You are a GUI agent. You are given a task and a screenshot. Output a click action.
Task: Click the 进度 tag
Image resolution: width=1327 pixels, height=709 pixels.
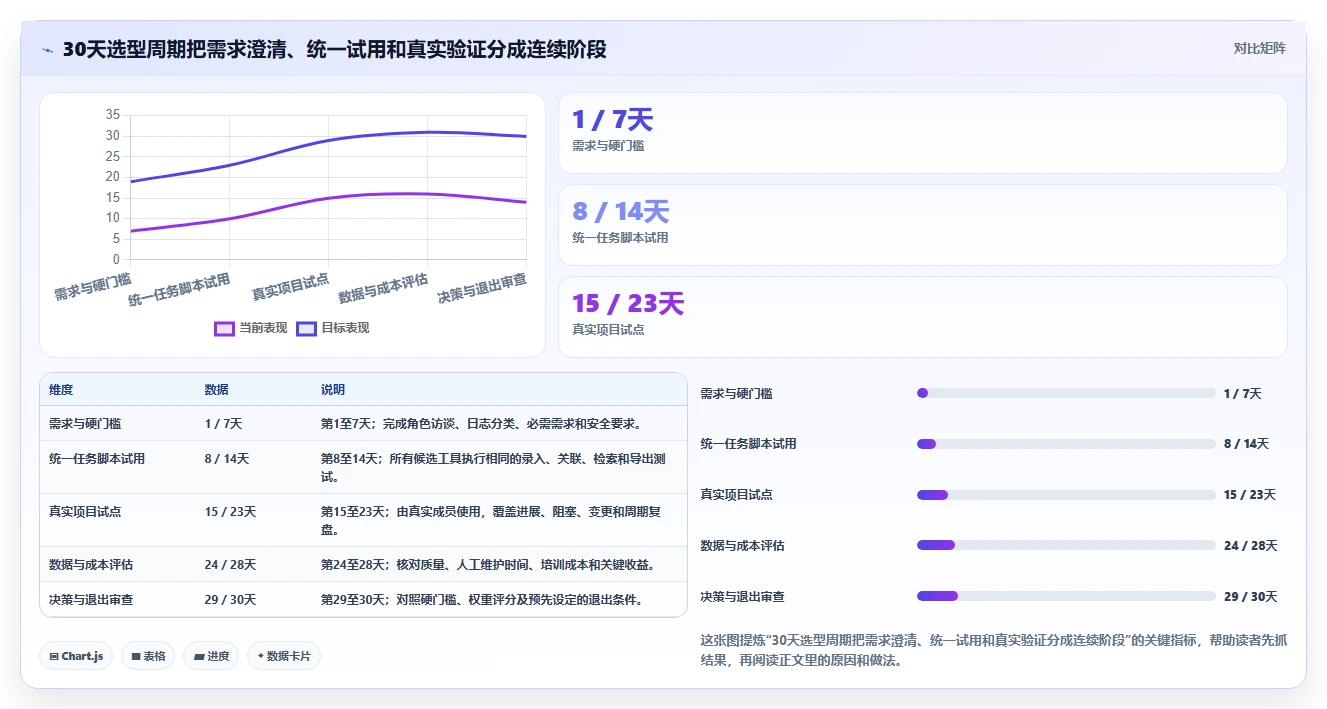[x=211, y=656]
